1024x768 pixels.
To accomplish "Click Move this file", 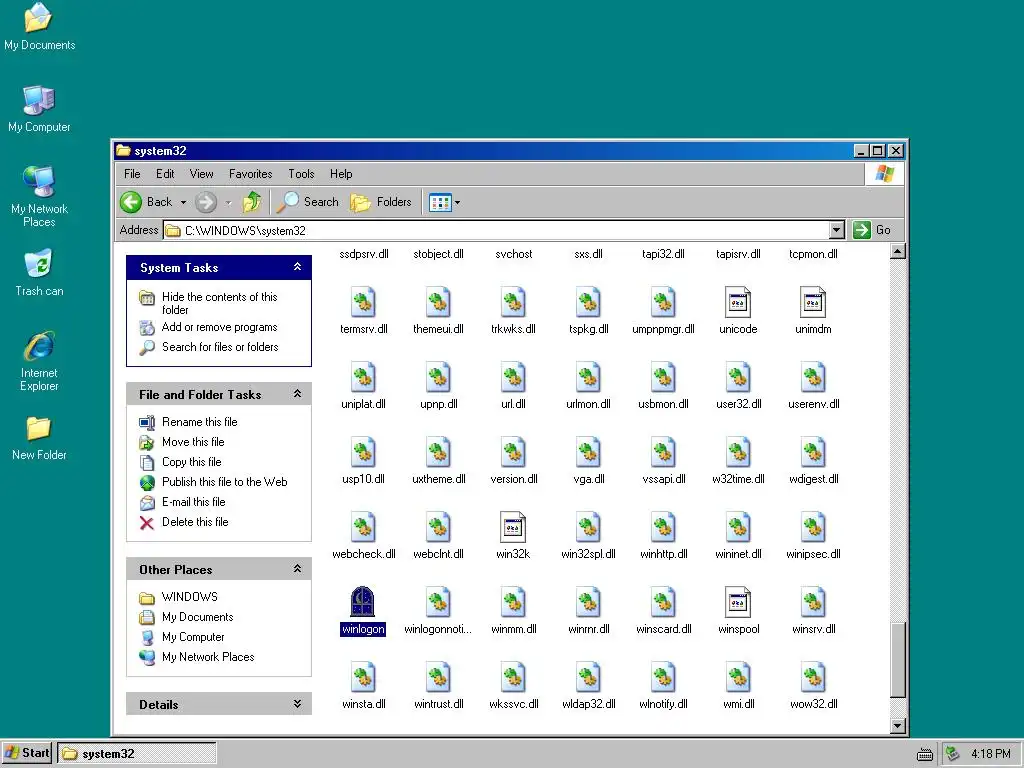I will 193,442.
